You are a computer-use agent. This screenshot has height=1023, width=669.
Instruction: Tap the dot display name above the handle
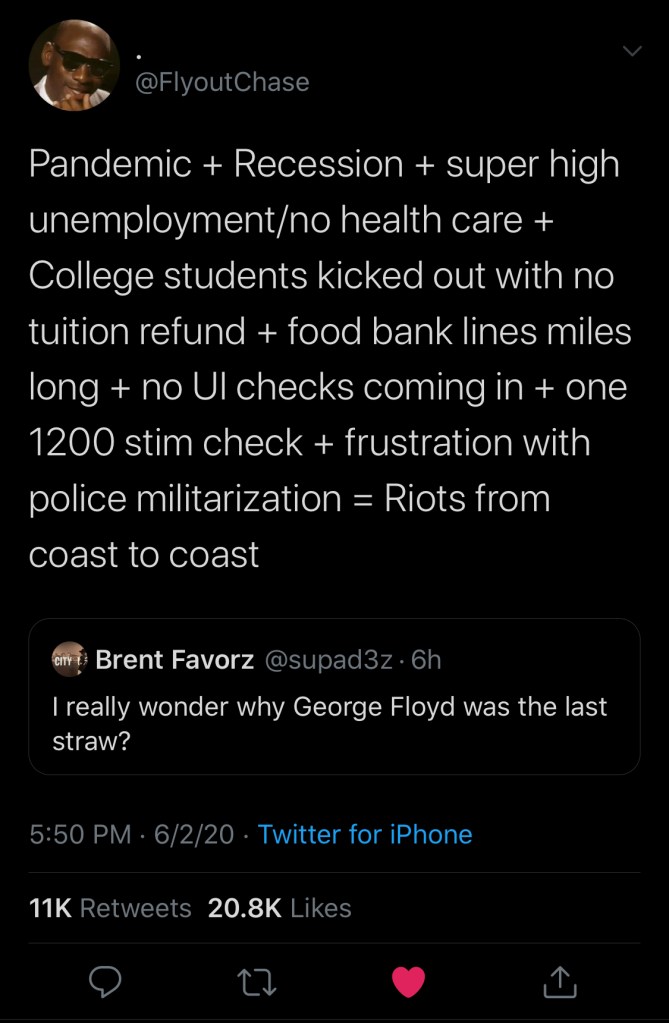pyautogui.click(x=139, y=54)
